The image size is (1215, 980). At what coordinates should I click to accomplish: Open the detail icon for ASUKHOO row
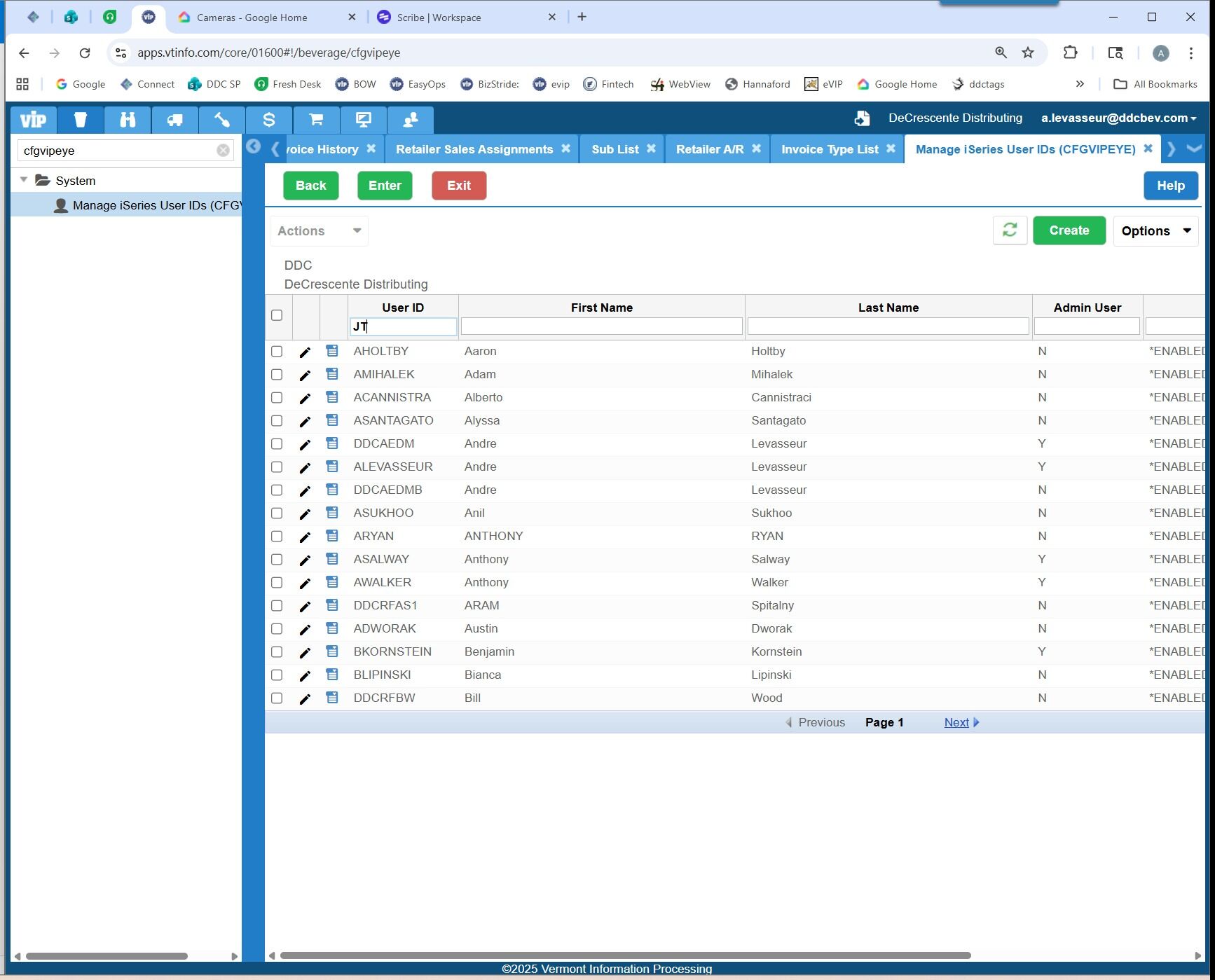332,513
